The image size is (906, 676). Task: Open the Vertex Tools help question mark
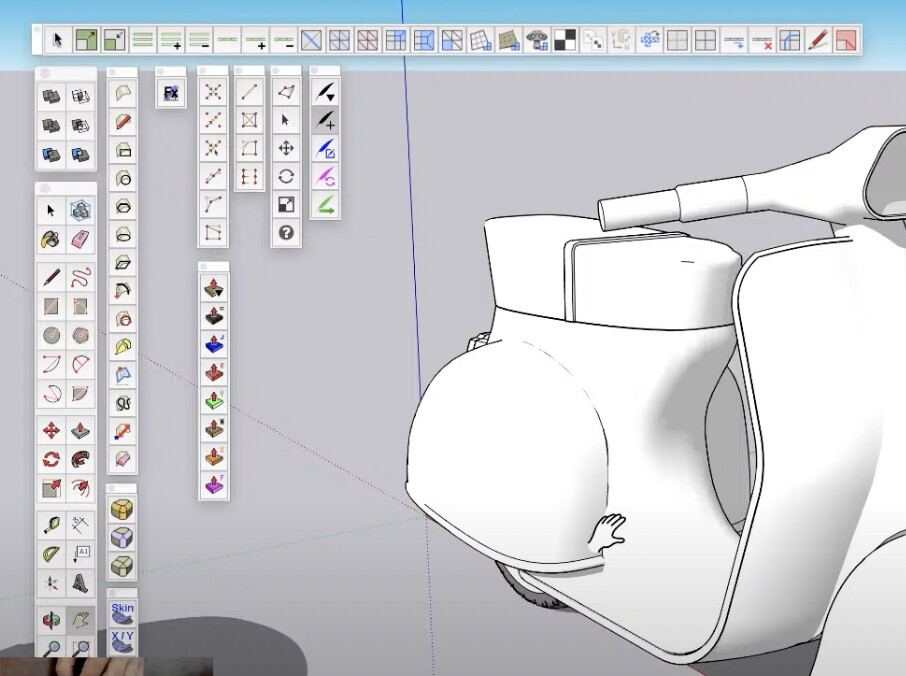click(x=286, y=233)
